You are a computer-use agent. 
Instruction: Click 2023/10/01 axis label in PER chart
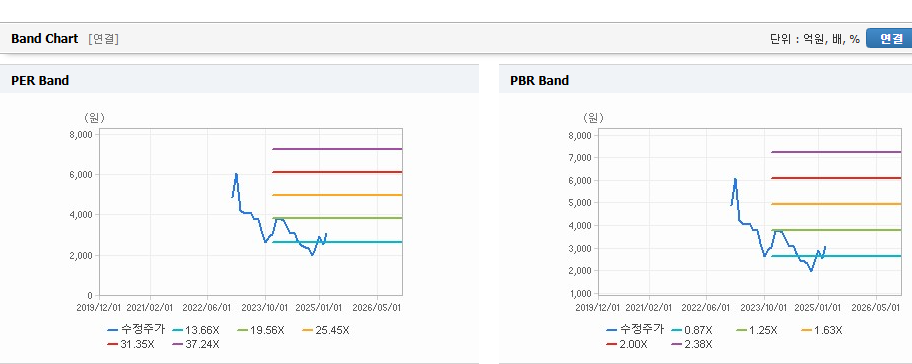coord(264,307)
